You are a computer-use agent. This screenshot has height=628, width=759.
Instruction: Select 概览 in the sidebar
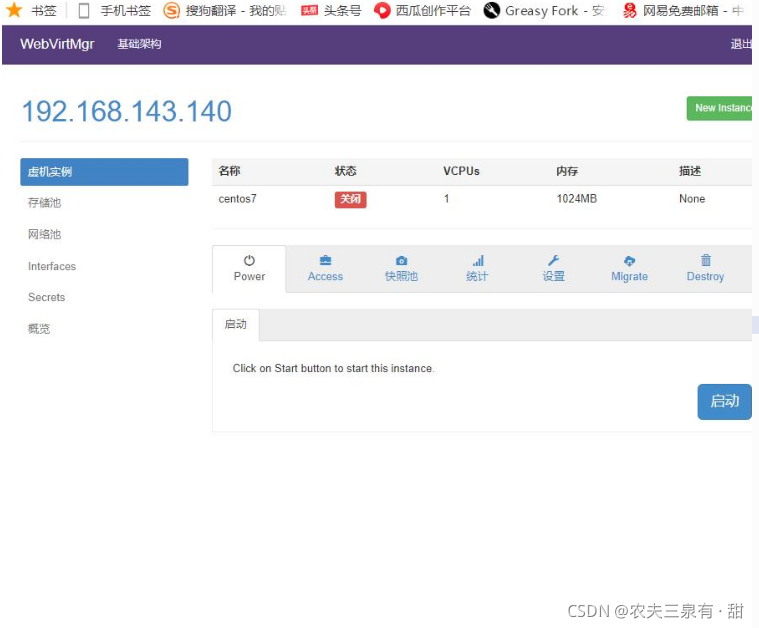39,329
